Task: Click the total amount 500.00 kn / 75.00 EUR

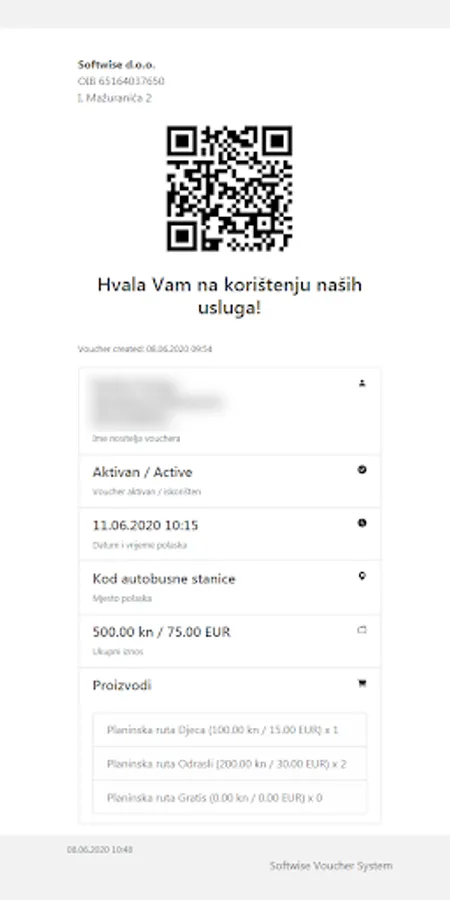Action: 161,632
